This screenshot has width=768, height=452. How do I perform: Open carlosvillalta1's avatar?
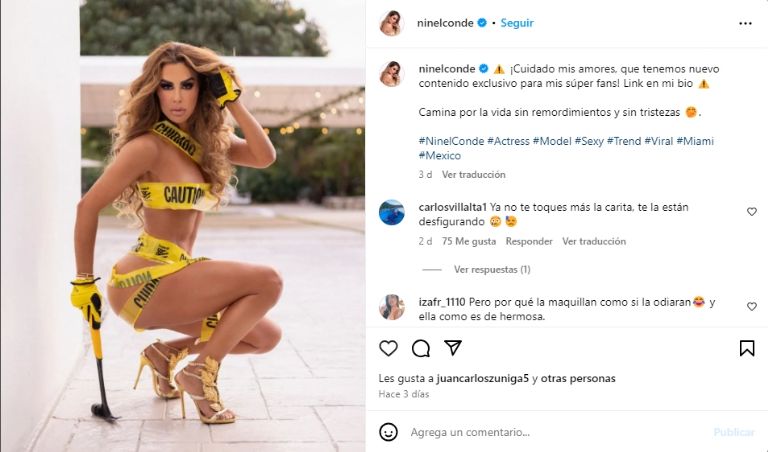pos(392,213)
